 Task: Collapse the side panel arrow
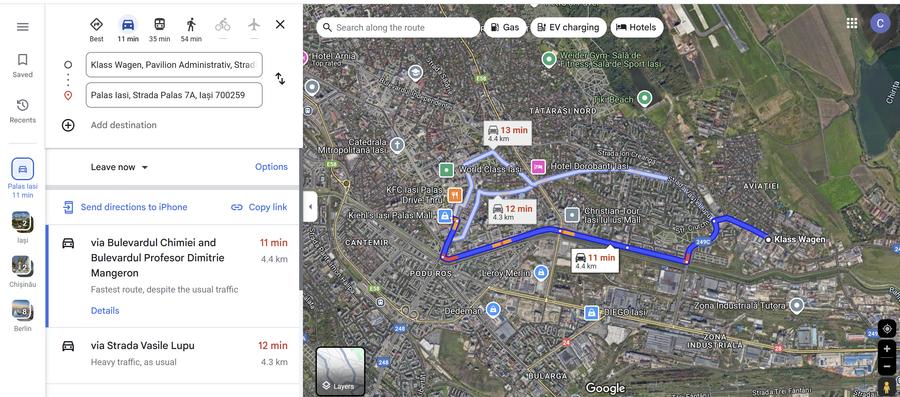310,207
